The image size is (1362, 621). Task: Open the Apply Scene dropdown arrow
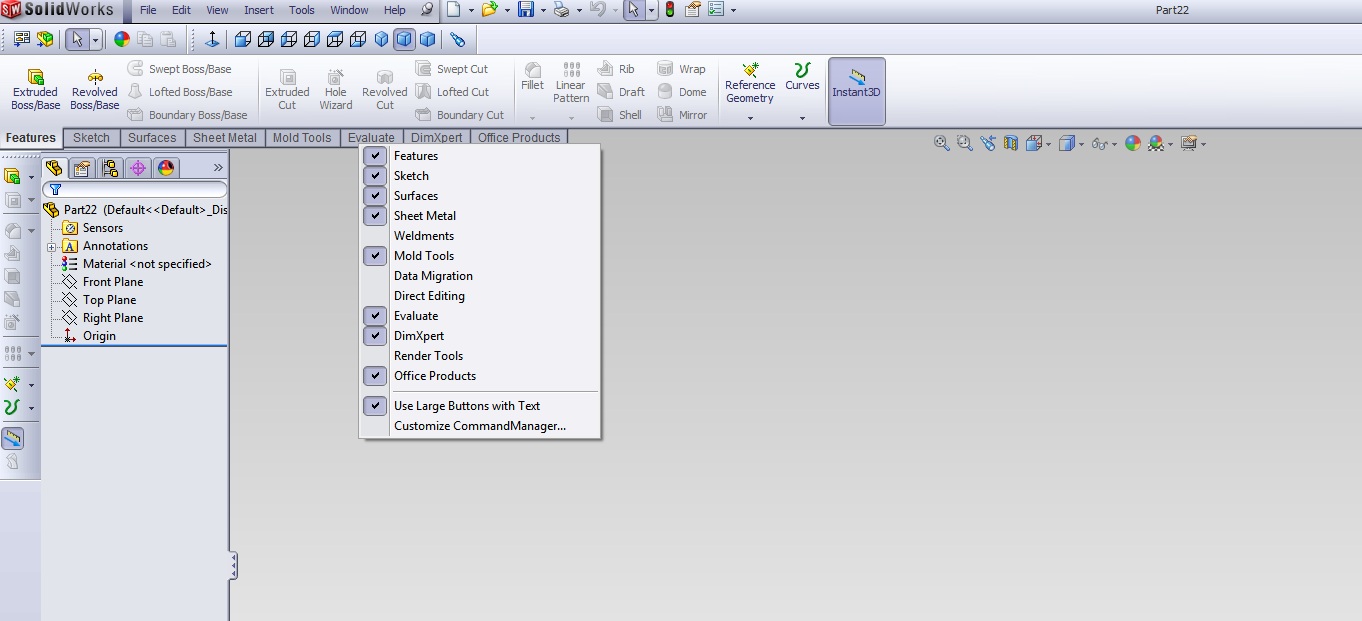coord(1169,144)
